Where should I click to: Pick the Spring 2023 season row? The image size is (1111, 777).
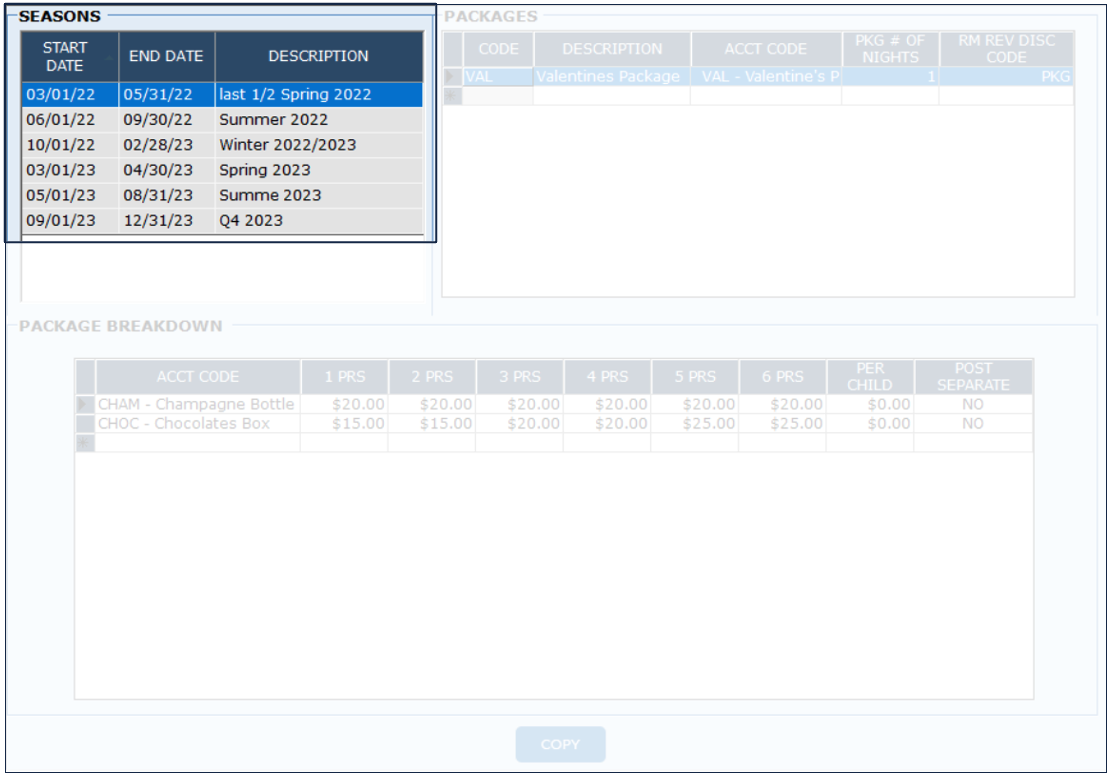tap(265, 170)
